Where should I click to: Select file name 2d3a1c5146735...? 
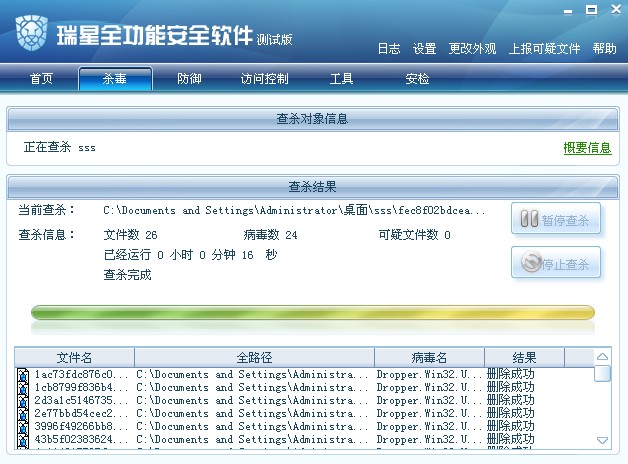click(x=81, y=400)
